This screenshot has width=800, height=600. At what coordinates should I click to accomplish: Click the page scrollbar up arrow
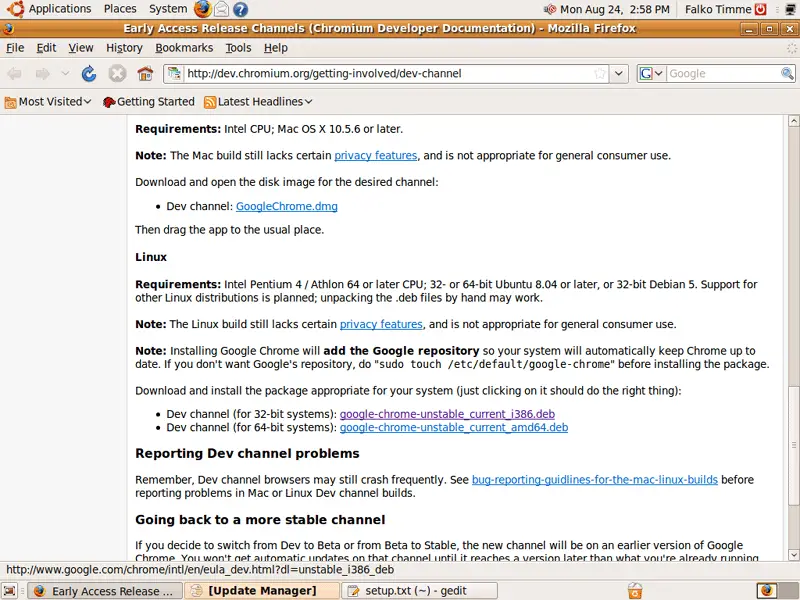[793, 121]
